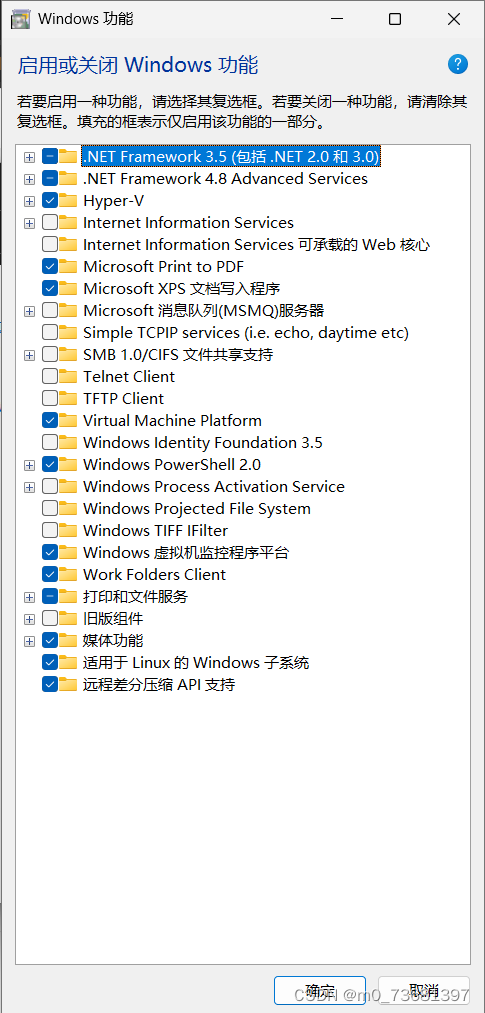Image resolution: width=485 pixels, height=1013 pixels.
Task: Click folder icon next to Telnet Client
Action: [68, 376]
